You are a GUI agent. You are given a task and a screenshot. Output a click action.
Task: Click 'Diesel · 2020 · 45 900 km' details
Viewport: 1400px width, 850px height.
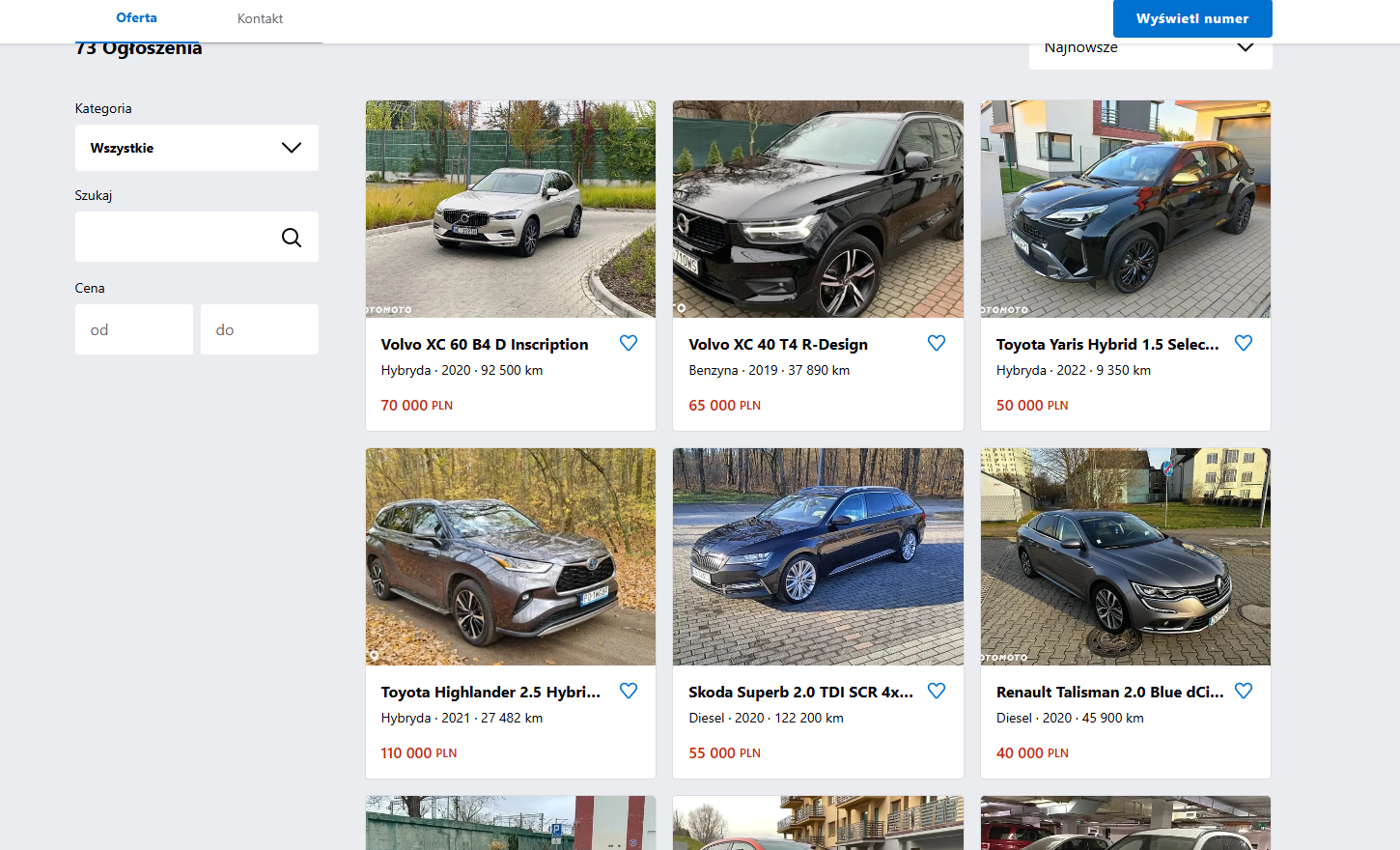[x=1070, y=719]
